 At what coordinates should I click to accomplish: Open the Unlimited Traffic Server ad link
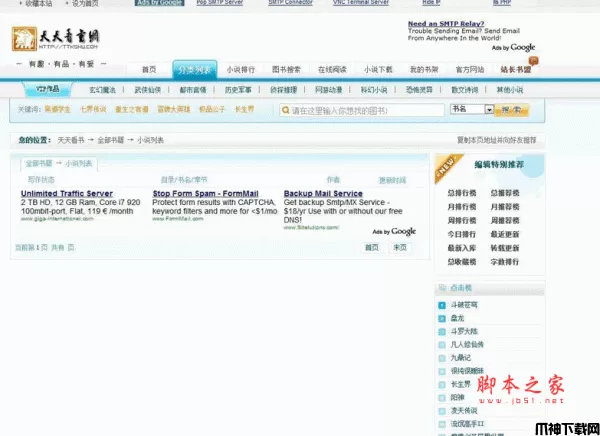click(67, 193)
